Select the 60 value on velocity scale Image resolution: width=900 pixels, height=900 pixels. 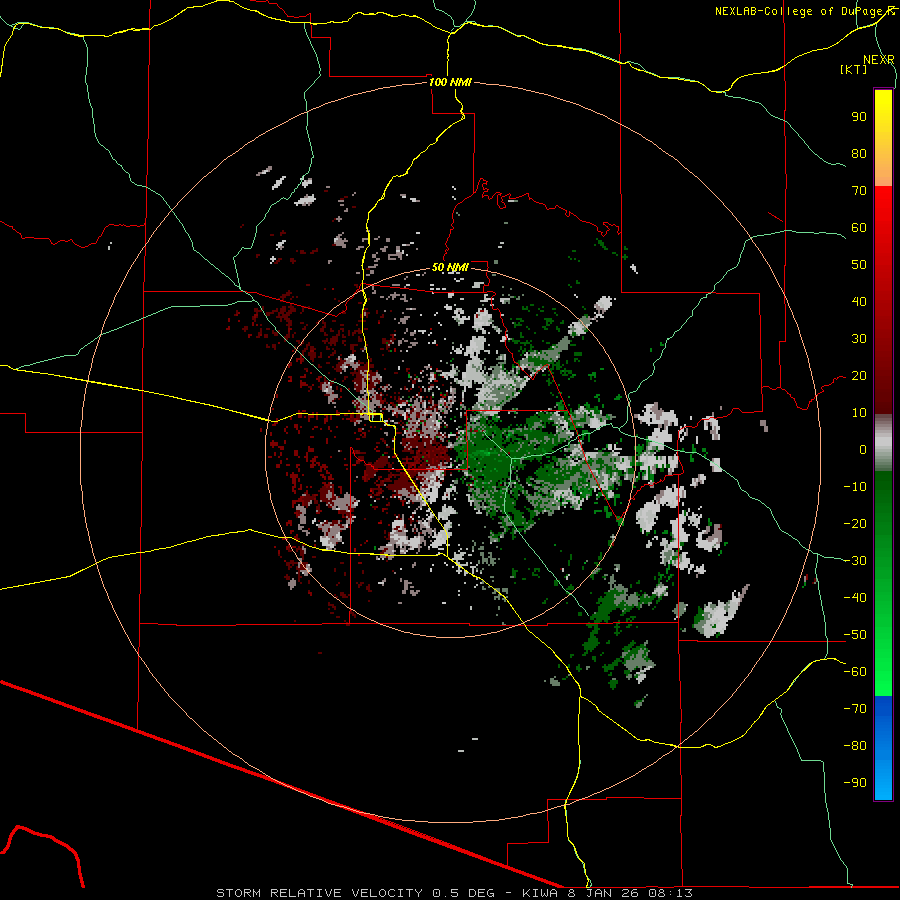[859, 228]
